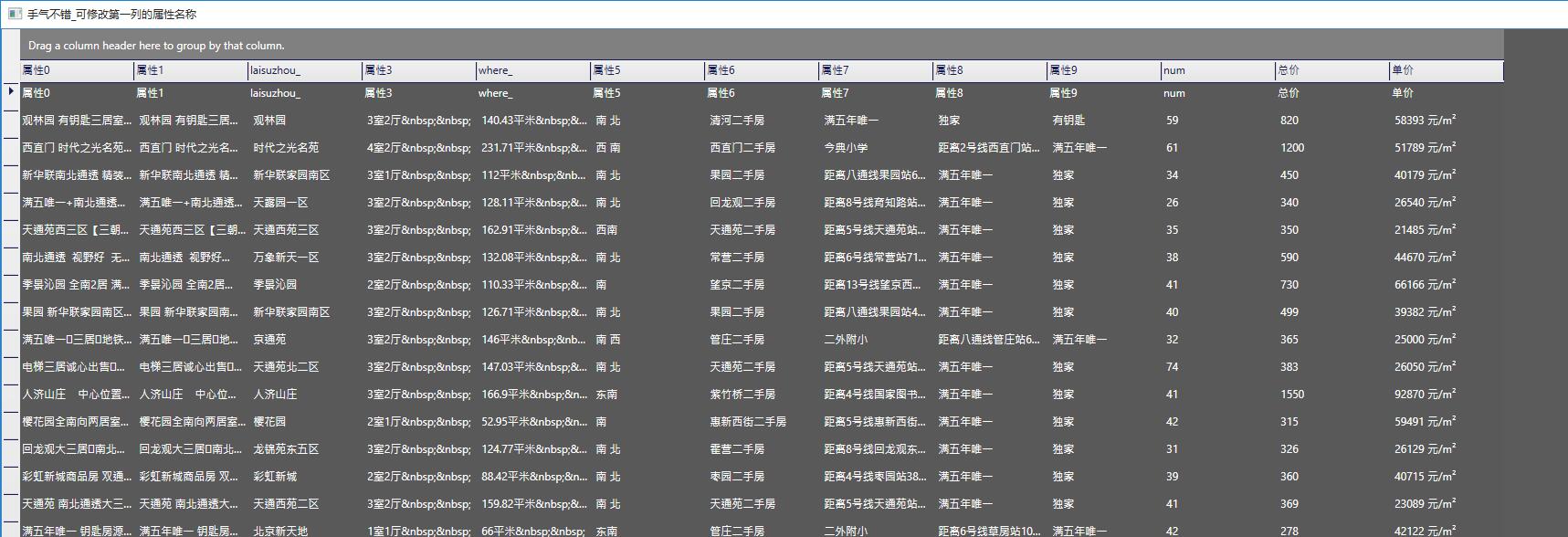Sort by the 总价 column header

1331,70
